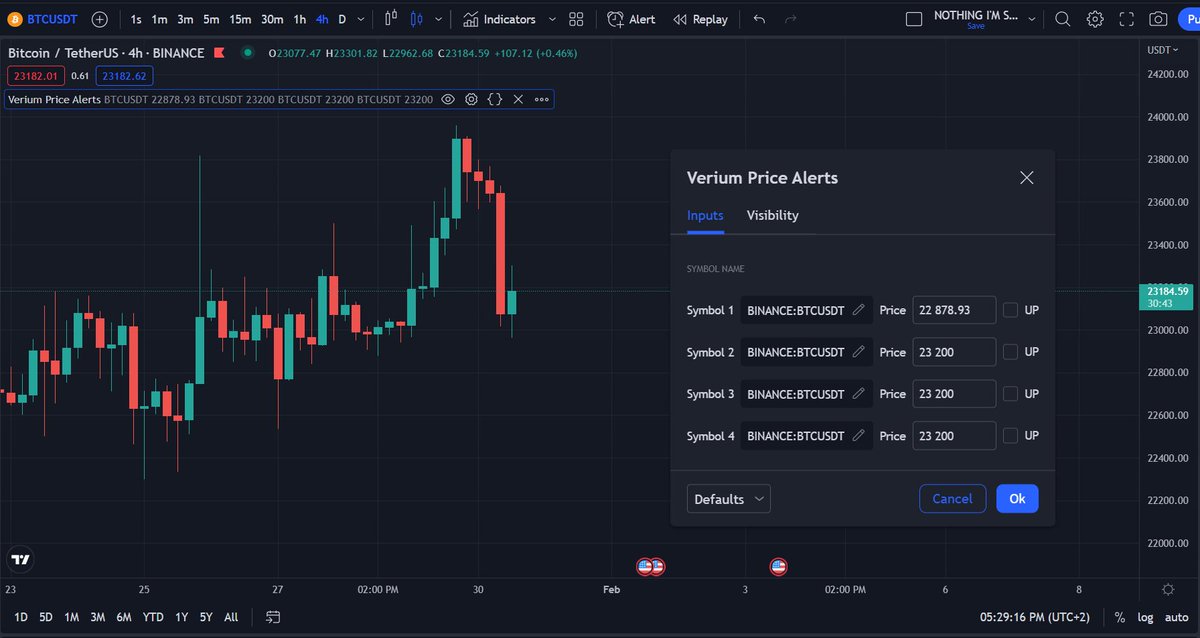Open Verium Price Alerts indicator settings gear
1200x638 pixels.
[x=471, y=99]
